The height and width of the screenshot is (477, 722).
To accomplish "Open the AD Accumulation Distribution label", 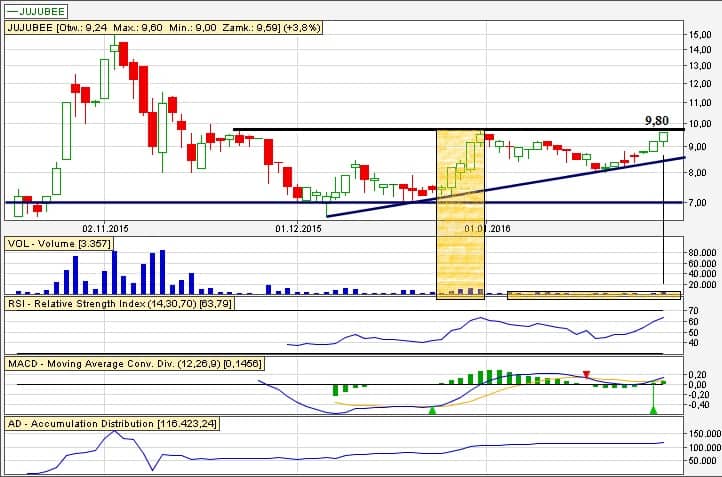I will (x=112, y=424).
